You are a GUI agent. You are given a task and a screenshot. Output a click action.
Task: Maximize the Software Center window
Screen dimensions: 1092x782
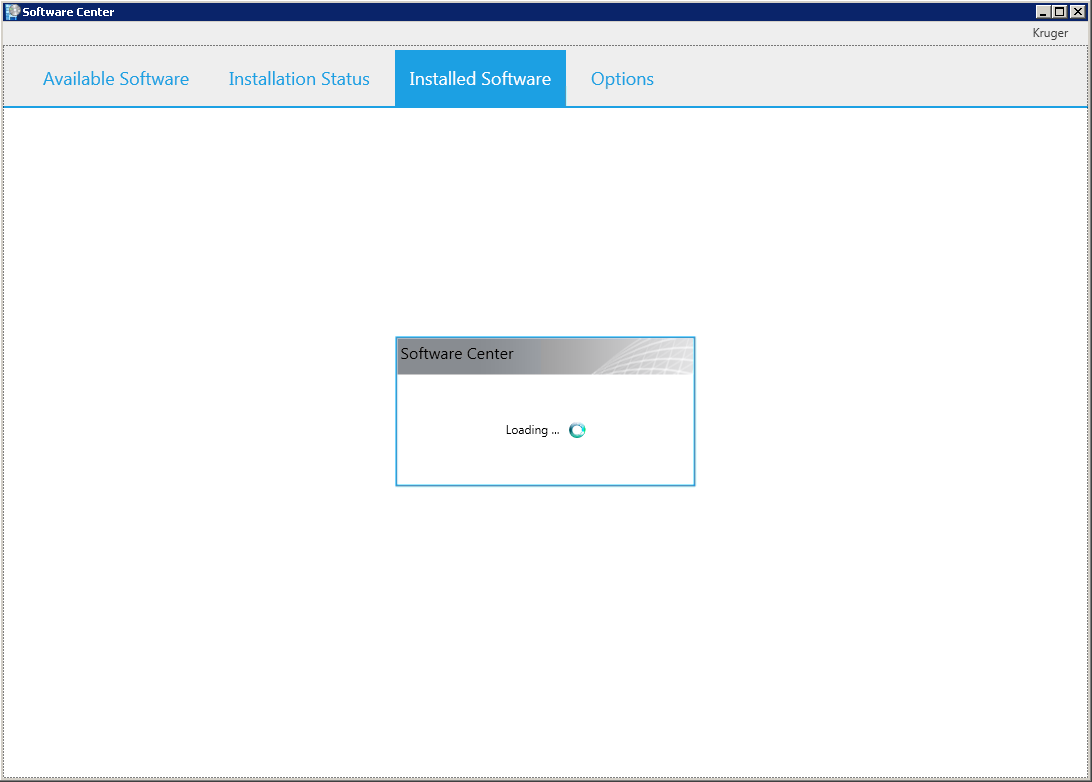pos(1059,12)
